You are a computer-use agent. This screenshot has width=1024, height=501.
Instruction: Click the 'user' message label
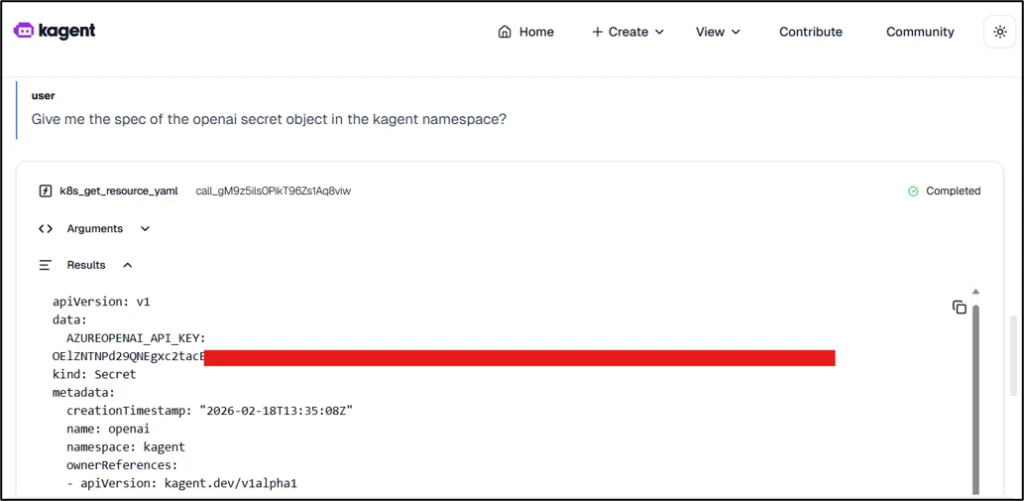point(43,95)
